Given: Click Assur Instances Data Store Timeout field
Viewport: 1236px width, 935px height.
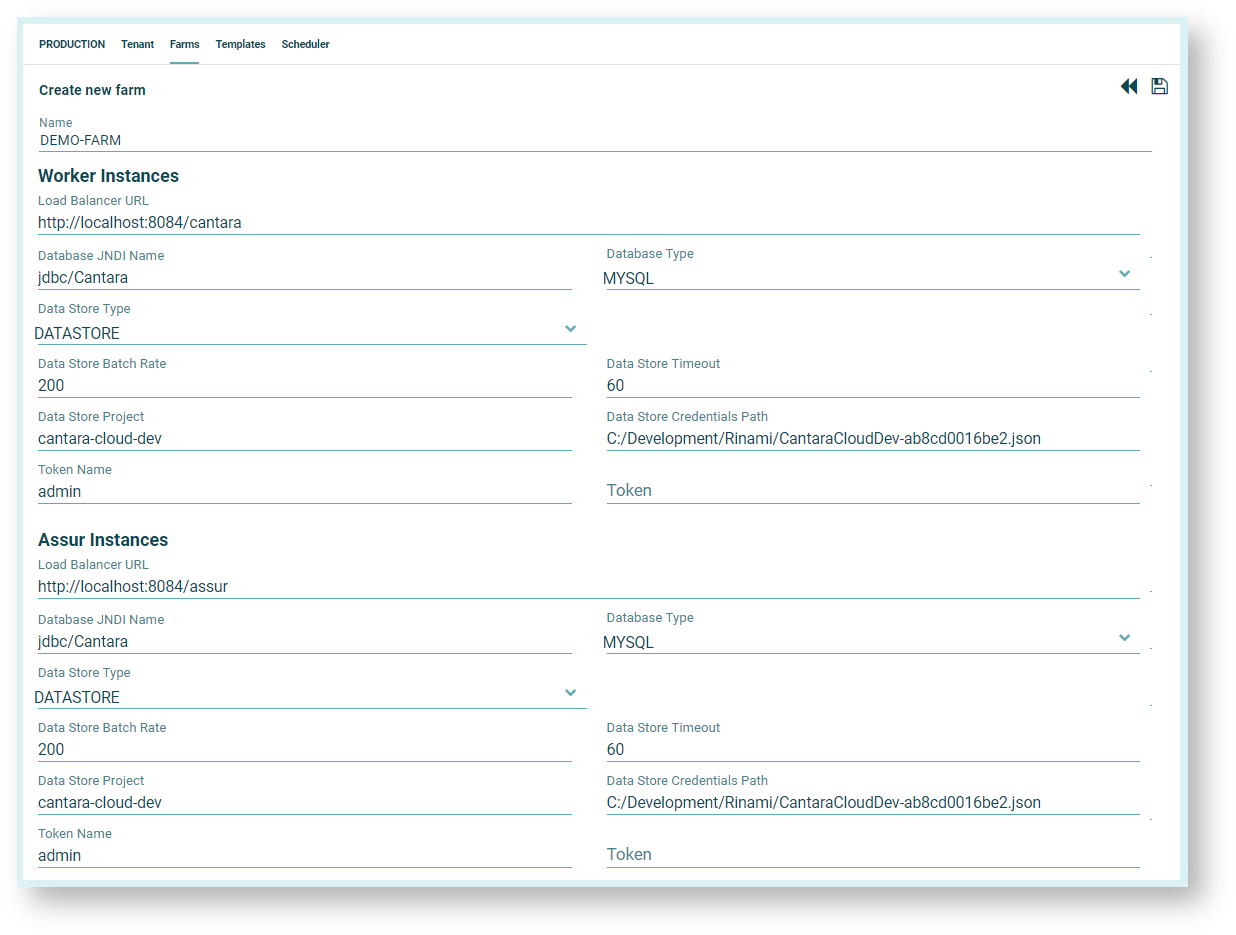Looking at the screenshot, I should 872,750.
